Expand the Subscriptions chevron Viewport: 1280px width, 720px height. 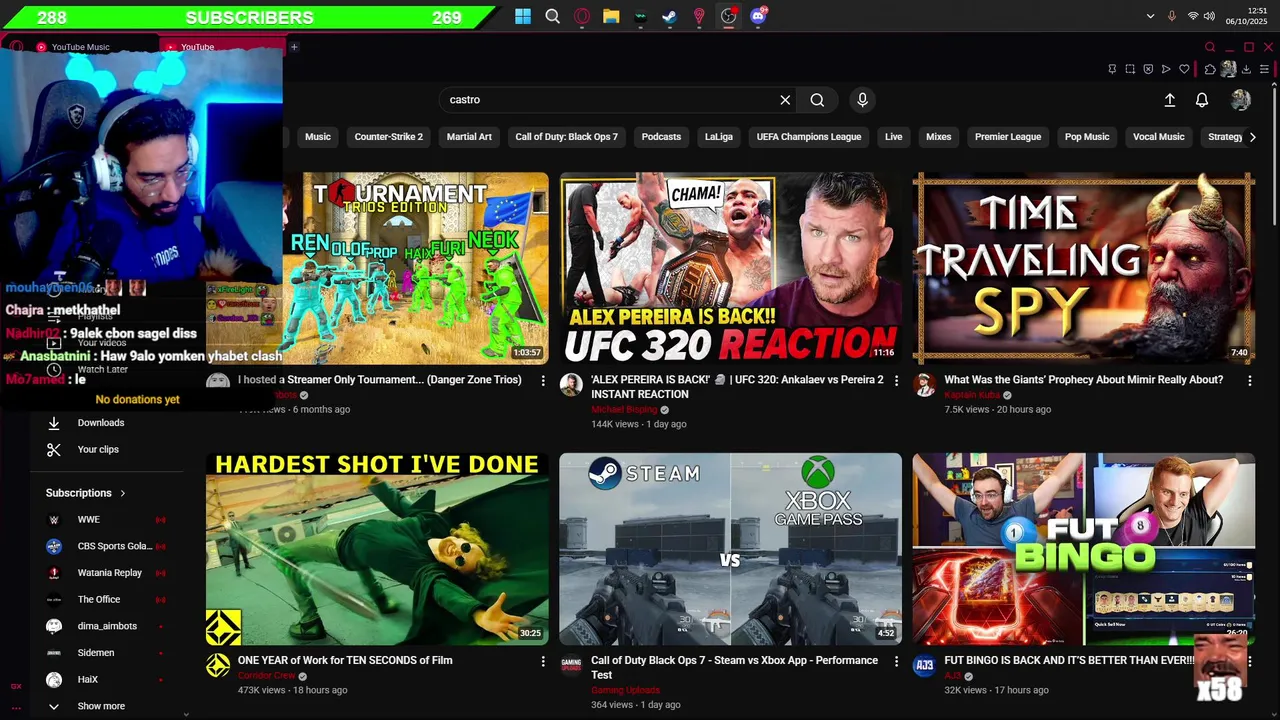[123, 493]
